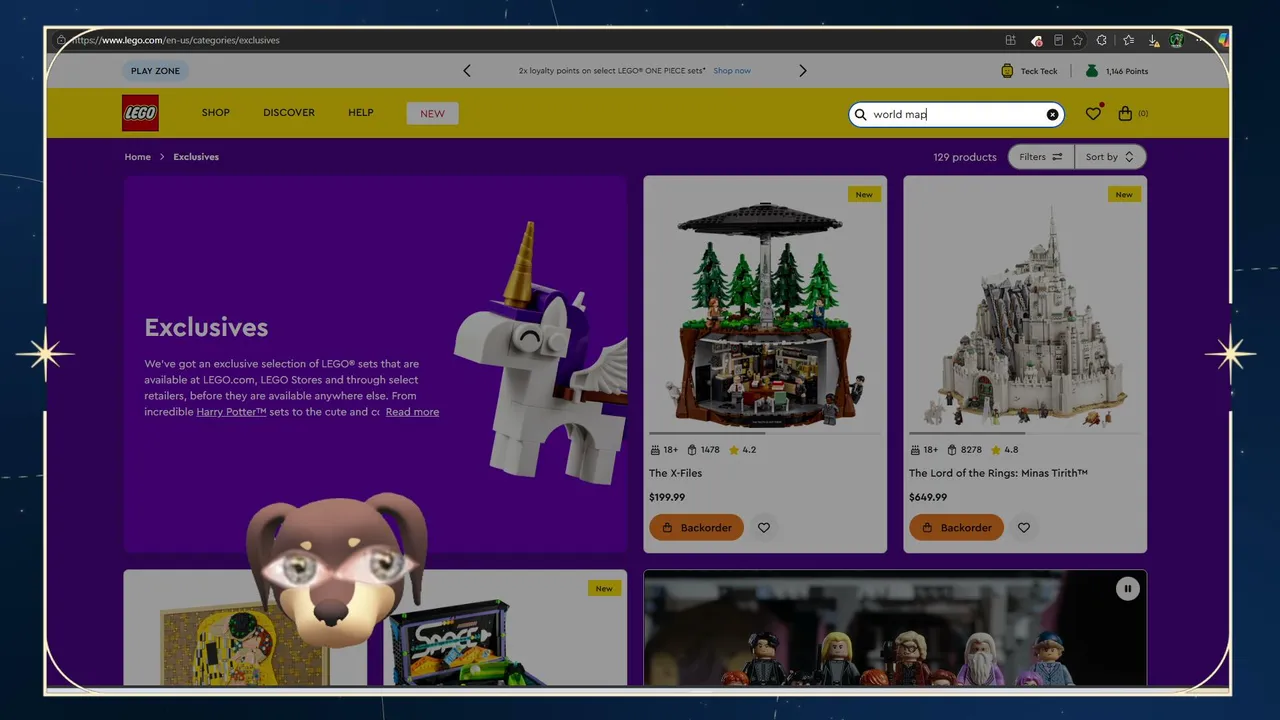Click the site lock icon in address bar
This screenshot has width=1280, height=720.
click(x=61, y=41)
